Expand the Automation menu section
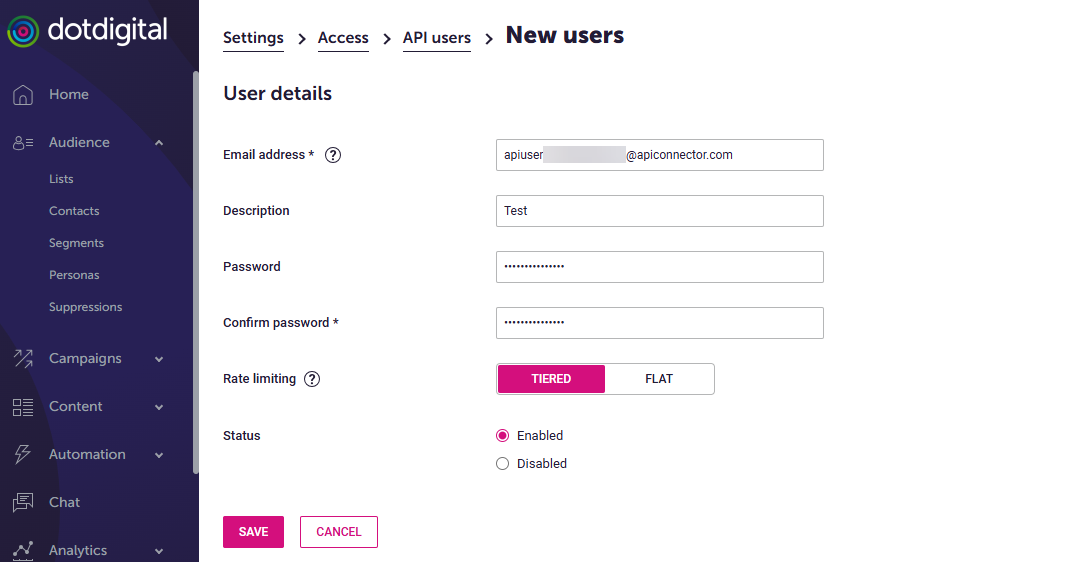This screenshot has width=1067, height=562. (159, 455)
